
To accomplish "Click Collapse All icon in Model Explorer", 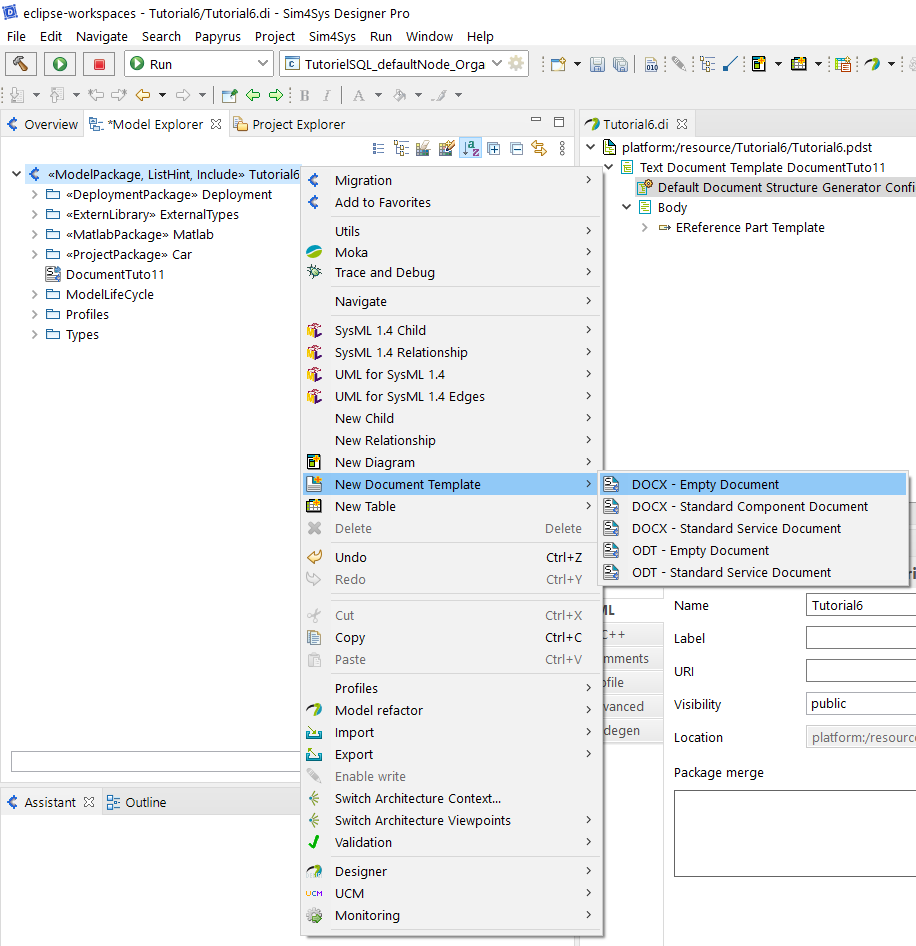I will coord(517,148).
